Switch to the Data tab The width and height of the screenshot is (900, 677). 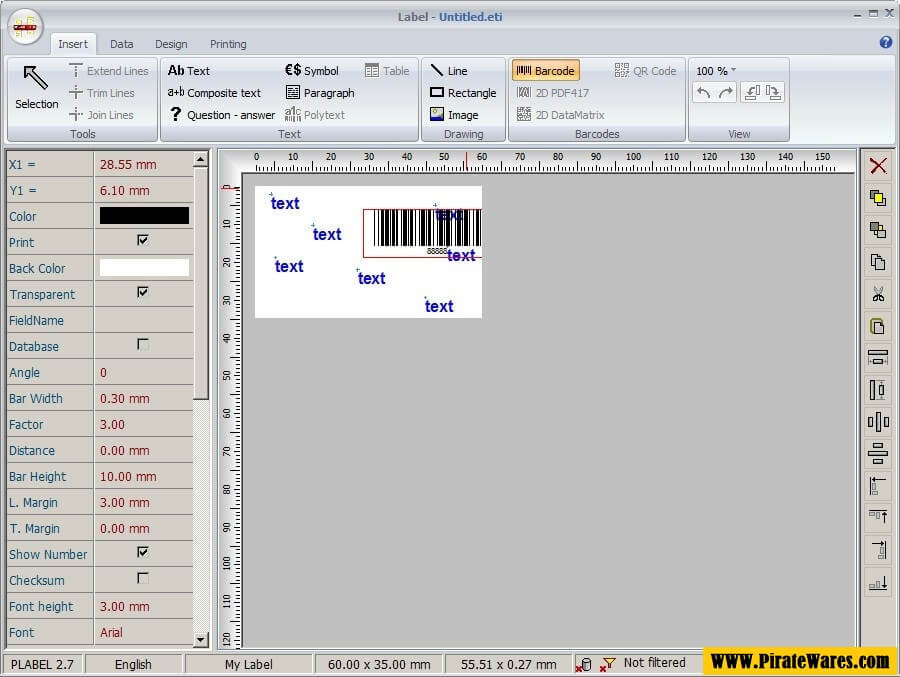point(122,44)
